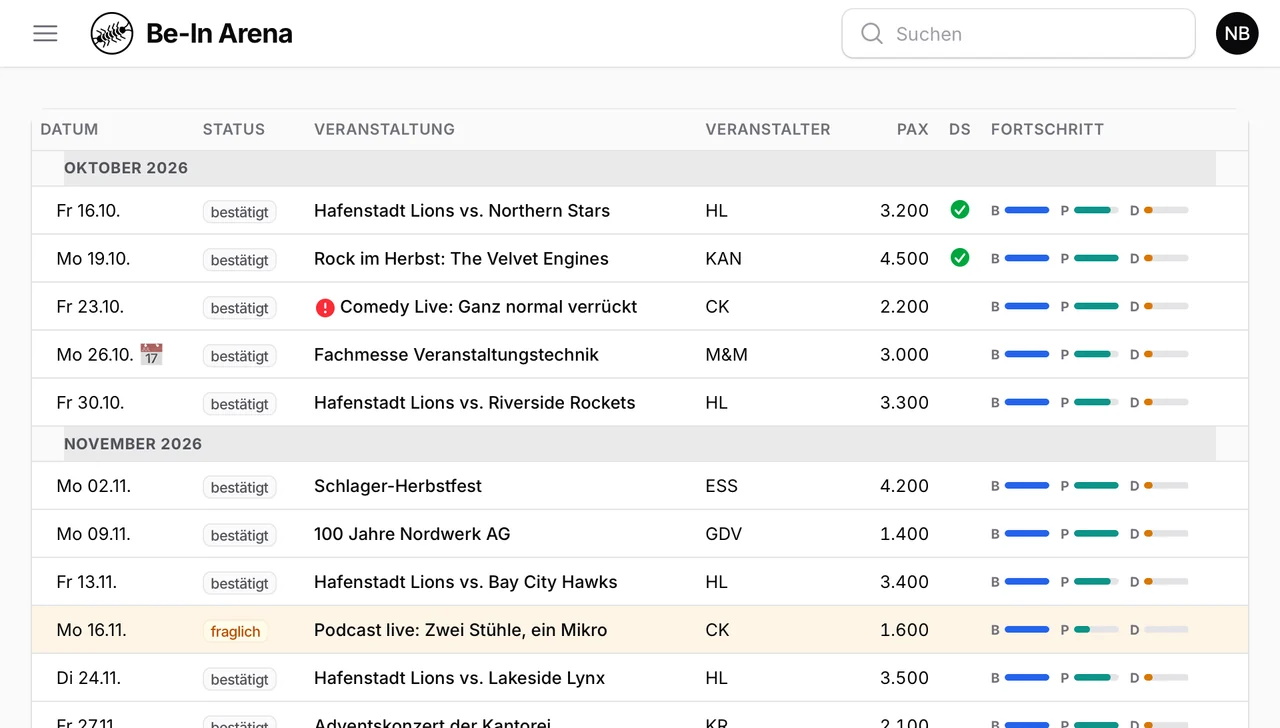Open the NB user avatar menu
The height and width of the screenshot is (728, 1280).
coord(1237,33)
